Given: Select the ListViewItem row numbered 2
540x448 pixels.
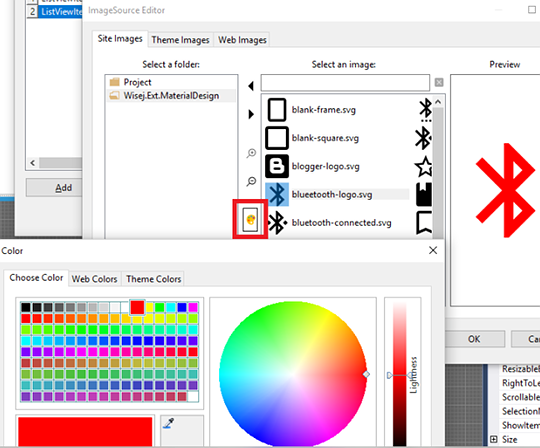Looking at the screenshot, I should coord(54,12).
